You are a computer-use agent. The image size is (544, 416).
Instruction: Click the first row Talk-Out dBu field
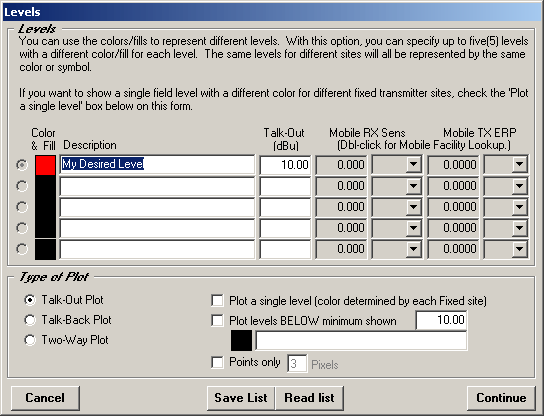coord(285,164)
